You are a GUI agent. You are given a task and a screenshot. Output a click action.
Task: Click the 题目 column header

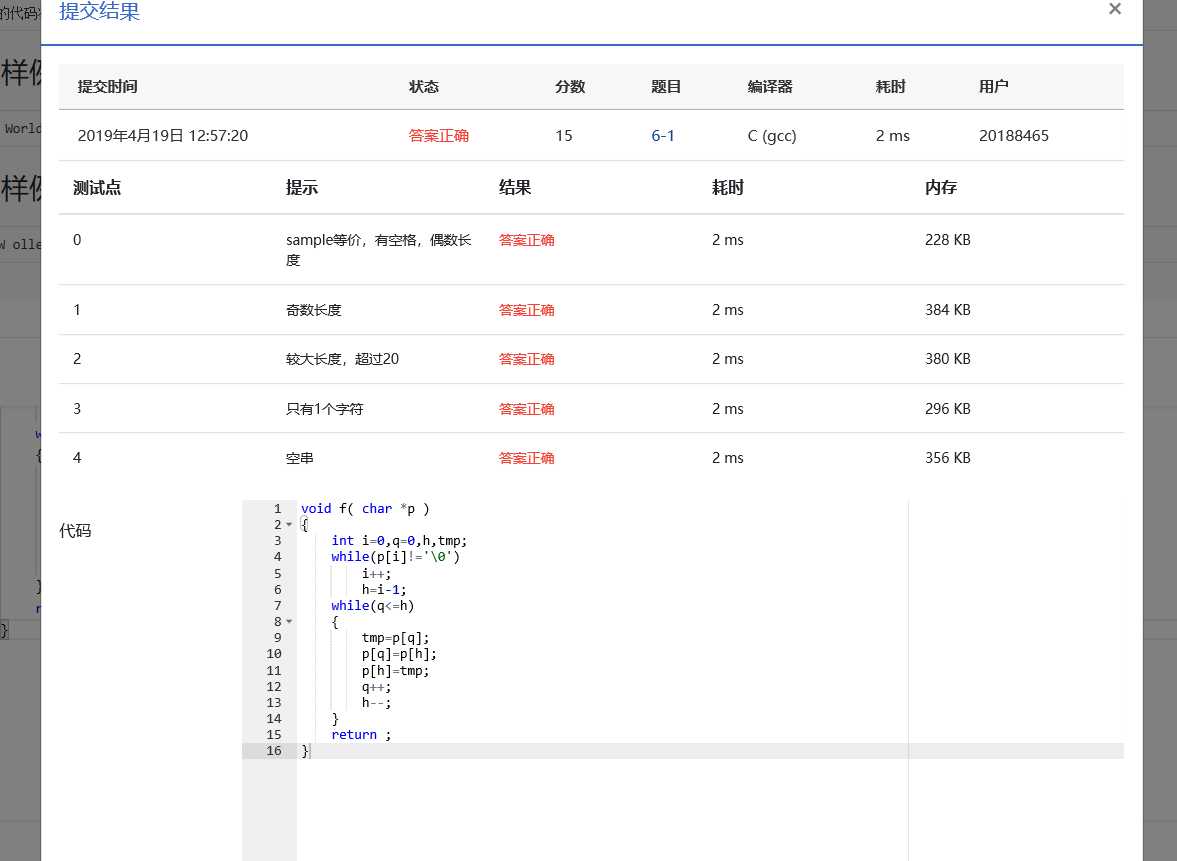pyautogui.click(x=666, y=86)
